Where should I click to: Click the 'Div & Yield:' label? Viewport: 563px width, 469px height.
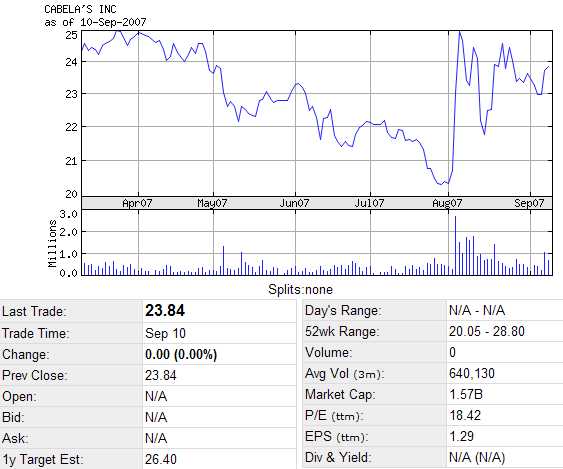[x=338, y=458]
